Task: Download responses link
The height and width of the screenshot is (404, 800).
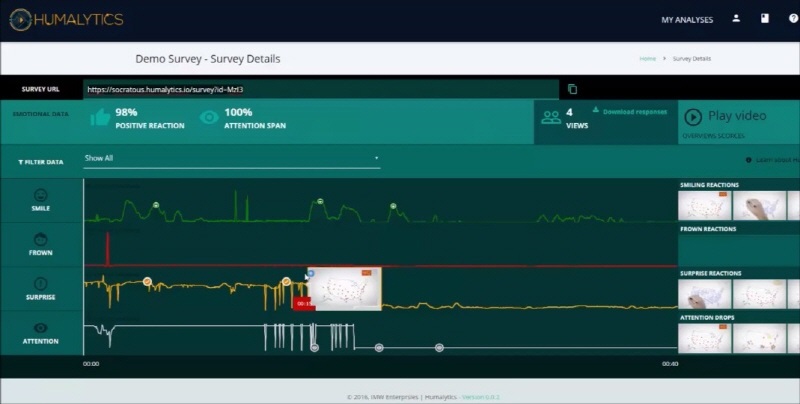Action: [x=630, y=112]
